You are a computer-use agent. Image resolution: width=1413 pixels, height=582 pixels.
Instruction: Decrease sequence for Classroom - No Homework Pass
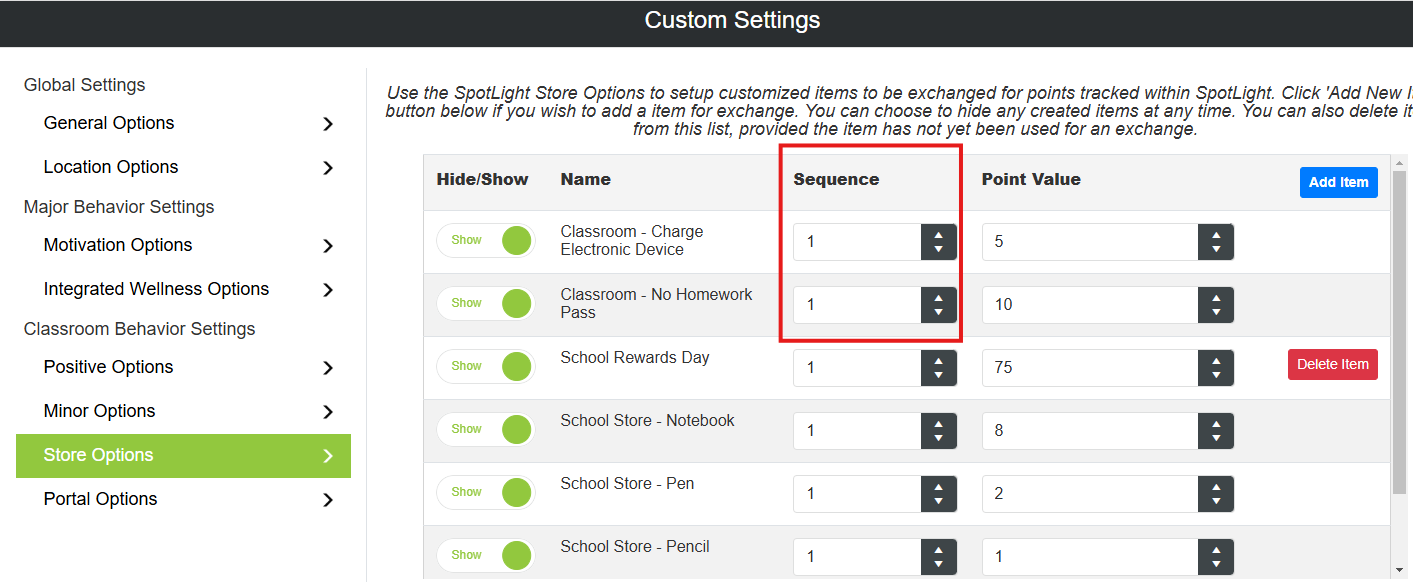[x=938, y=313]
